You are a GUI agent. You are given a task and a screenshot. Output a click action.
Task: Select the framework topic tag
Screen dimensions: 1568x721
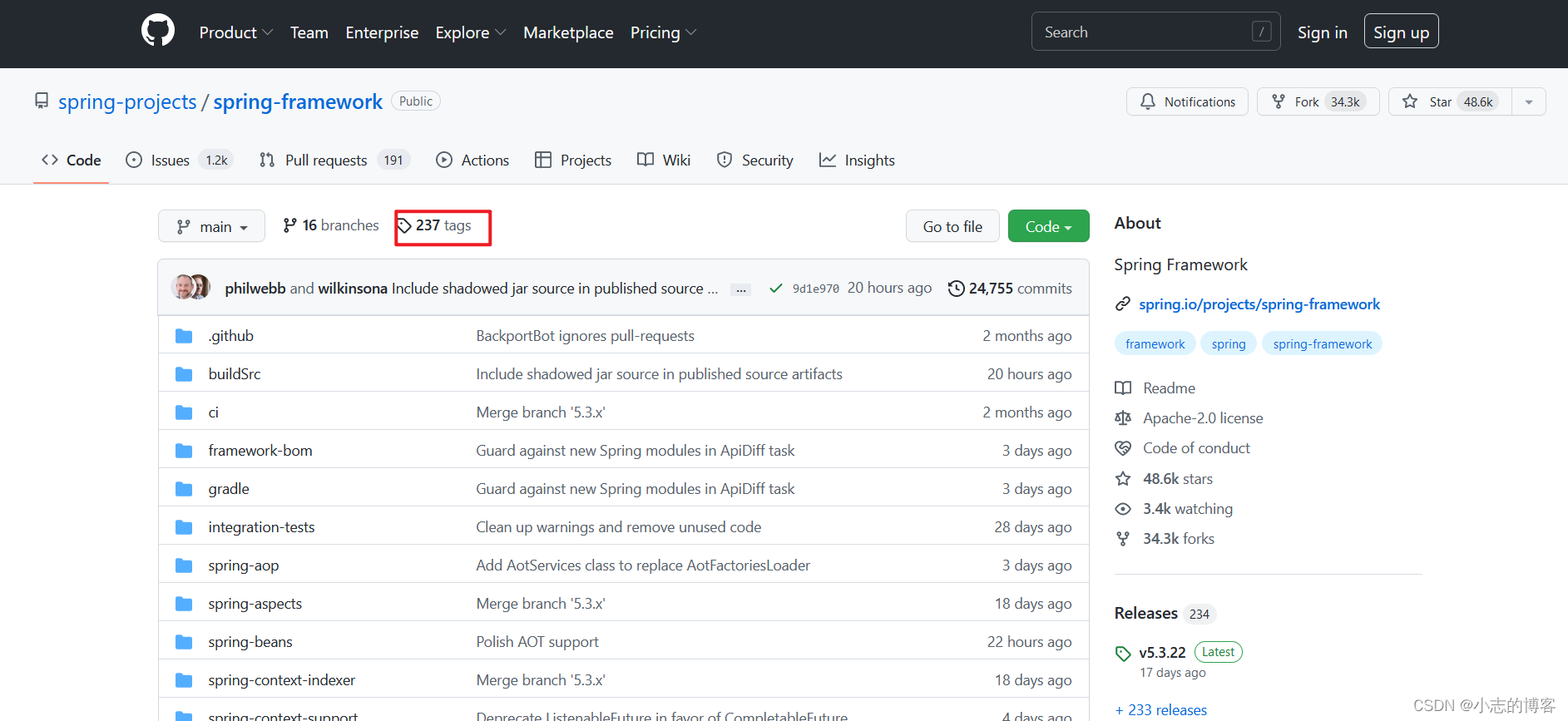[1155, 343]
